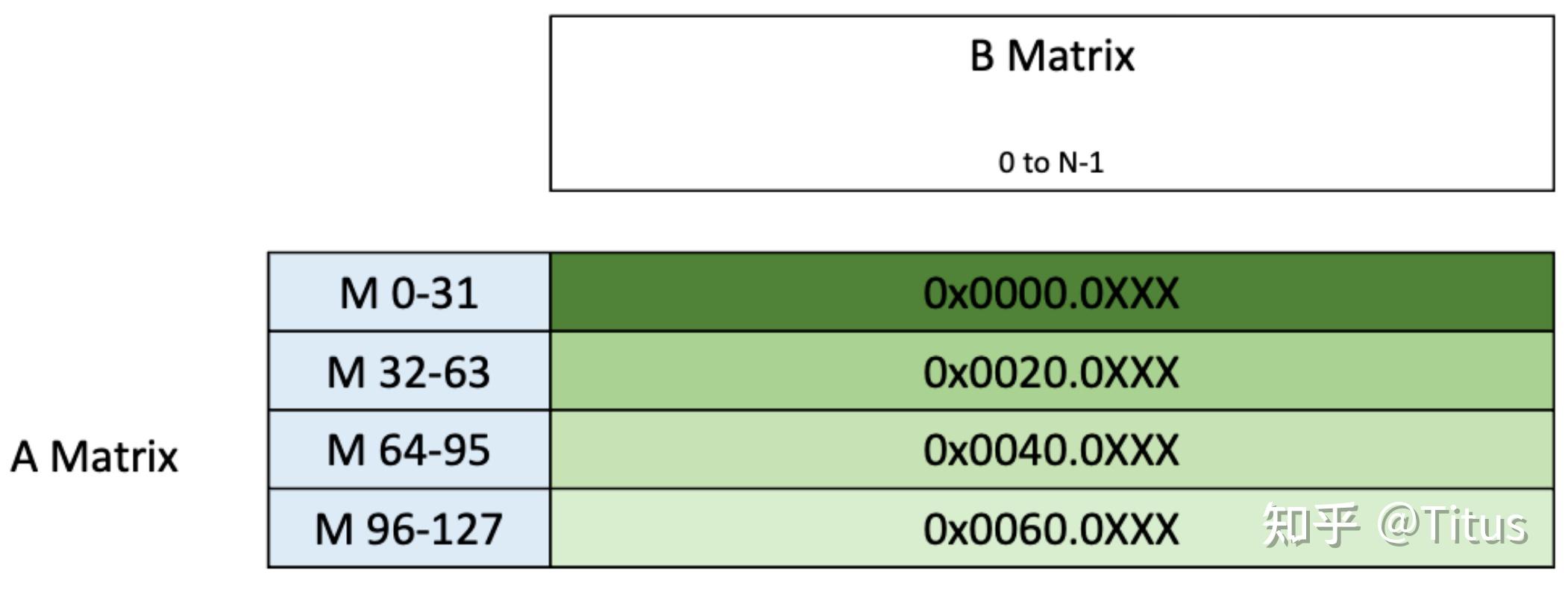The height and width of the screenshot is (589, 1568).
Task: Click the 0x0000.0XXX address text
Action: point(1051,293)
